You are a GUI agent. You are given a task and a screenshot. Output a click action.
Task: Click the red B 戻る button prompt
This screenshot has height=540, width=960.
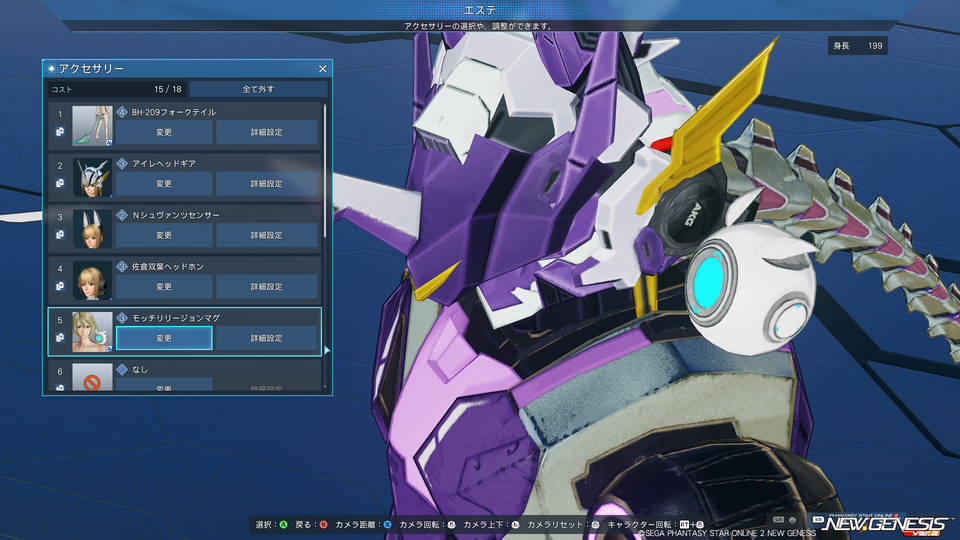click(323, 525)
